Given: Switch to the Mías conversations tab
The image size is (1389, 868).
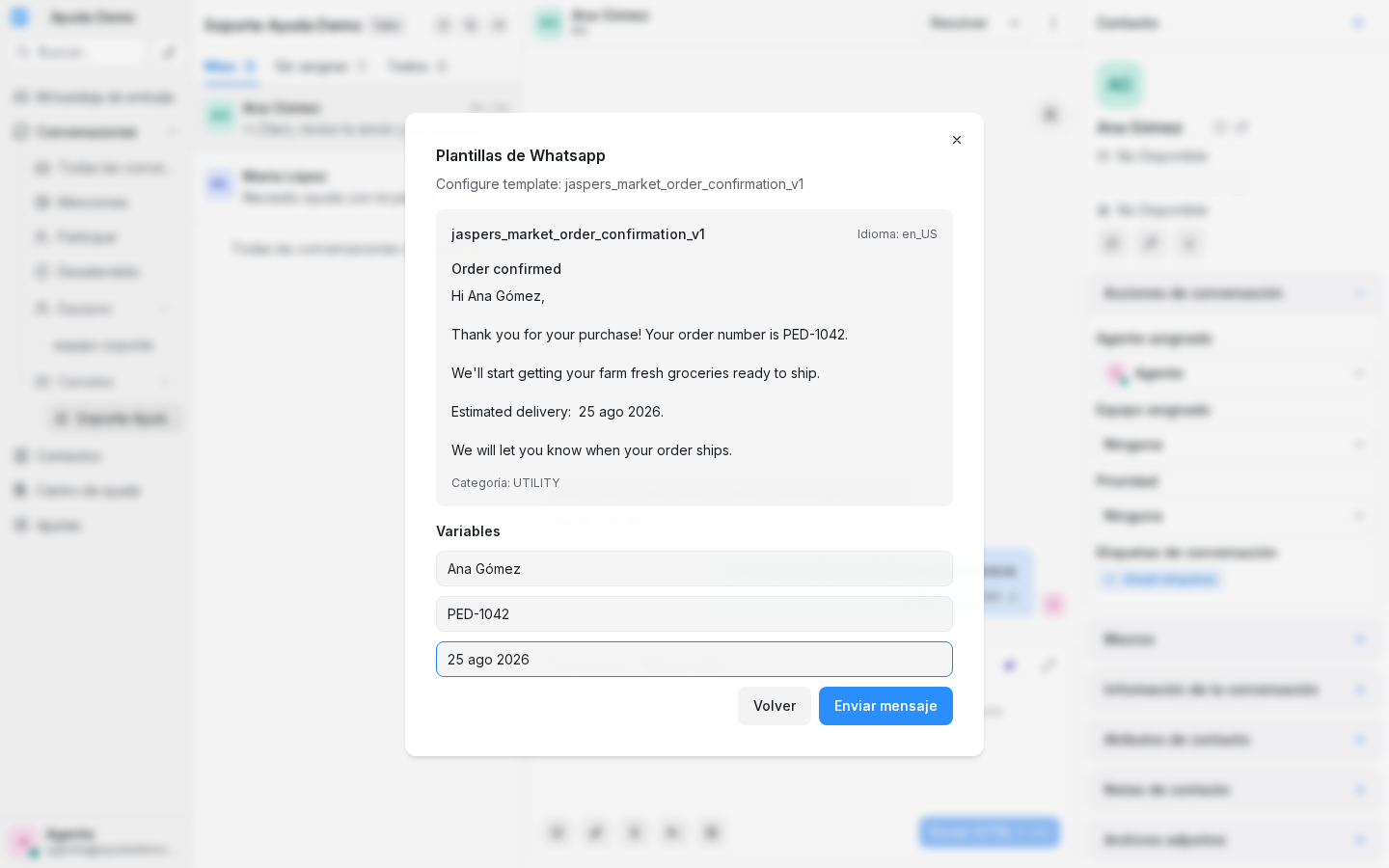Looking at the screenshot, I should (x=230, y=67).
